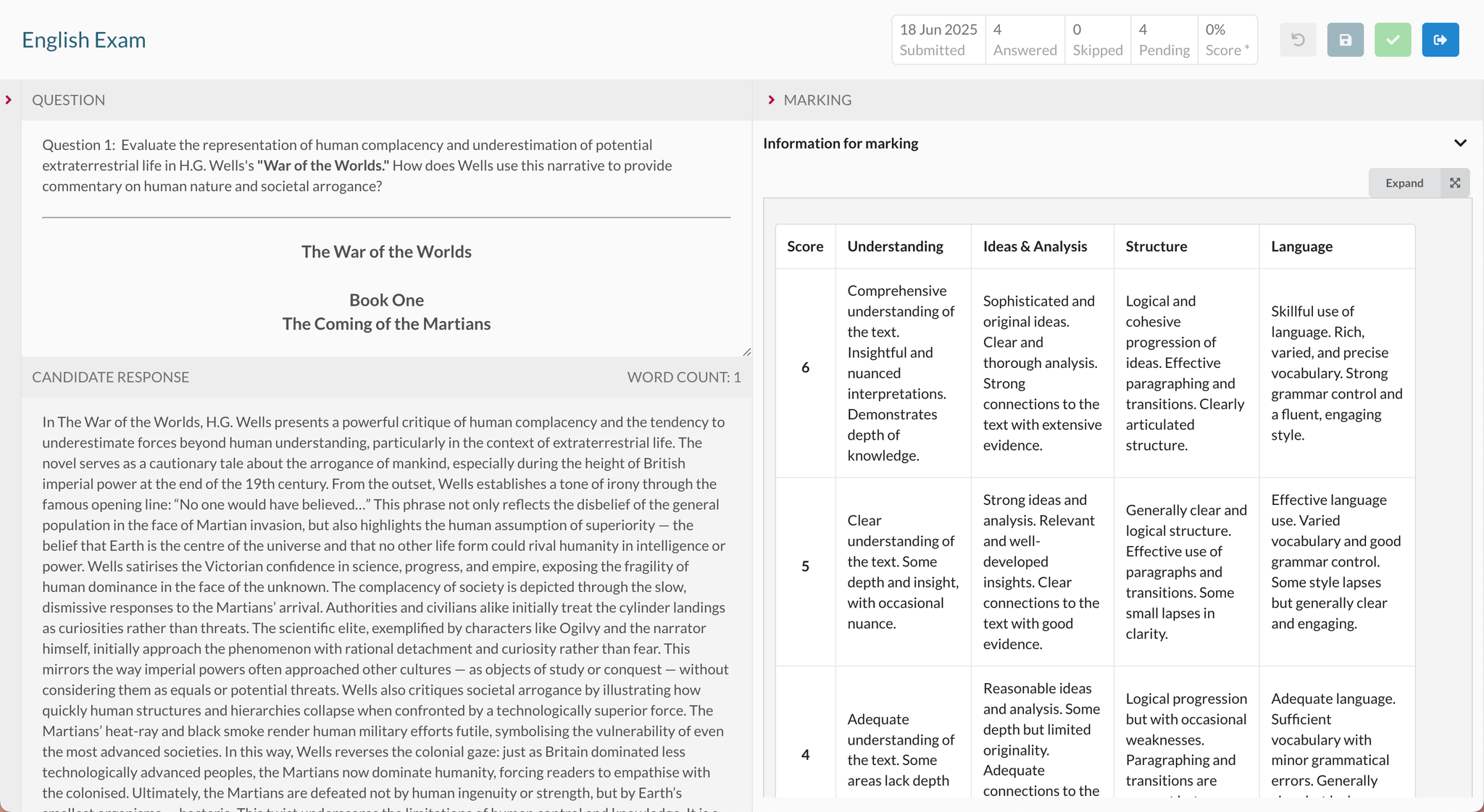Select the Pending count stat
The height and width of the screenshot is (812, 1484).
[1164, 40]
